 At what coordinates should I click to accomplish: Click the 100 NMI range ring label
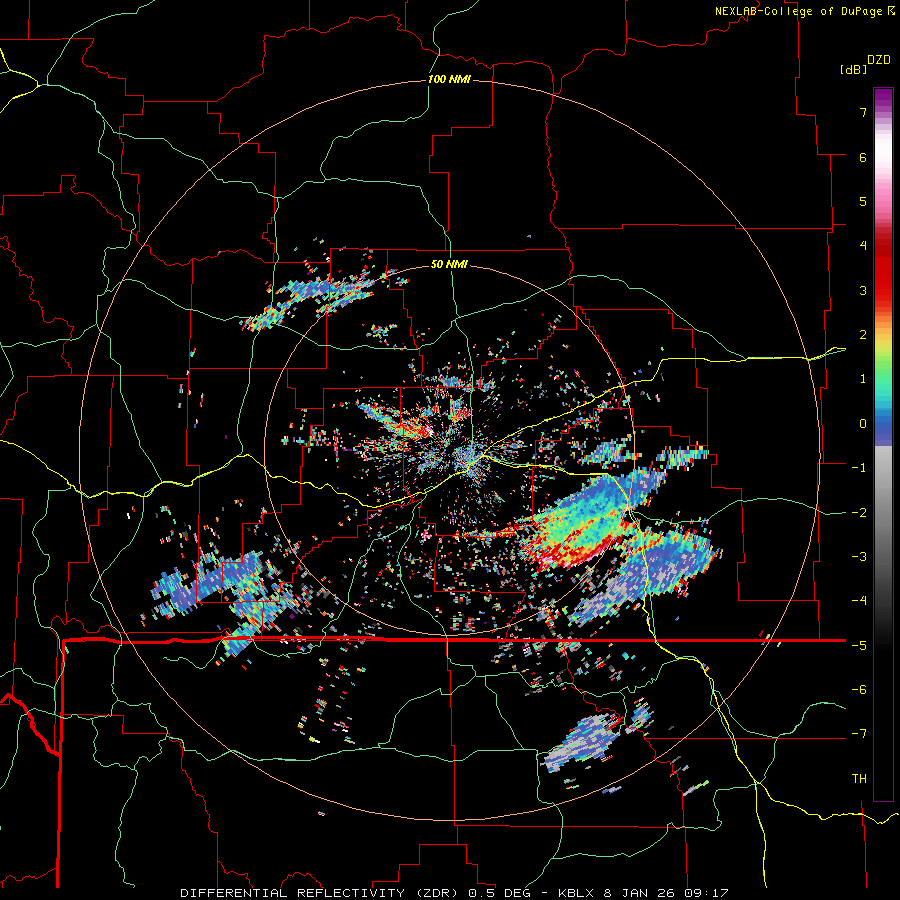point(449,79)
